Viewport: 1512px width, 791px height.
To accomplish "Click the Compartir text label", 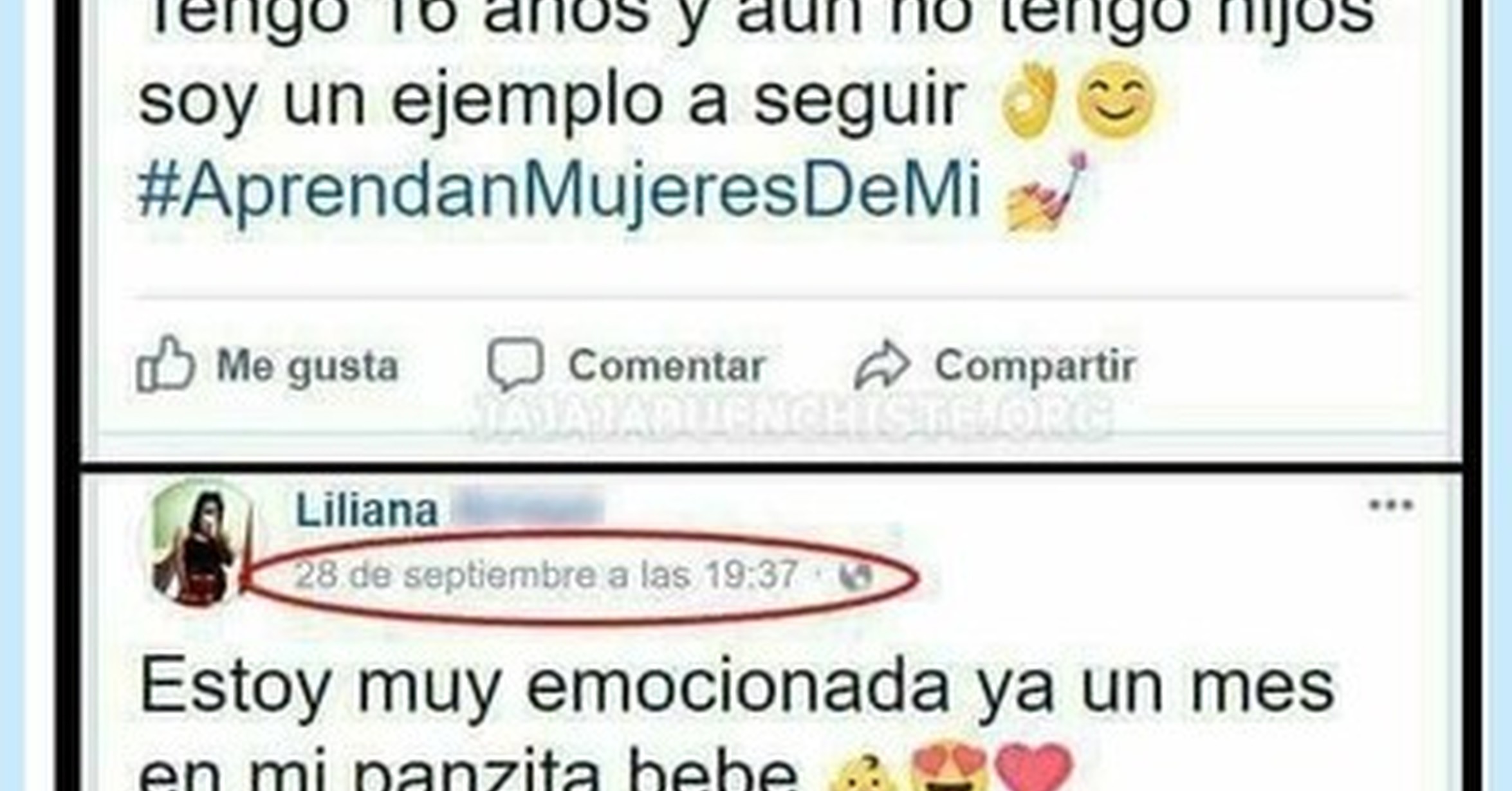I will tap(1035, 367).
